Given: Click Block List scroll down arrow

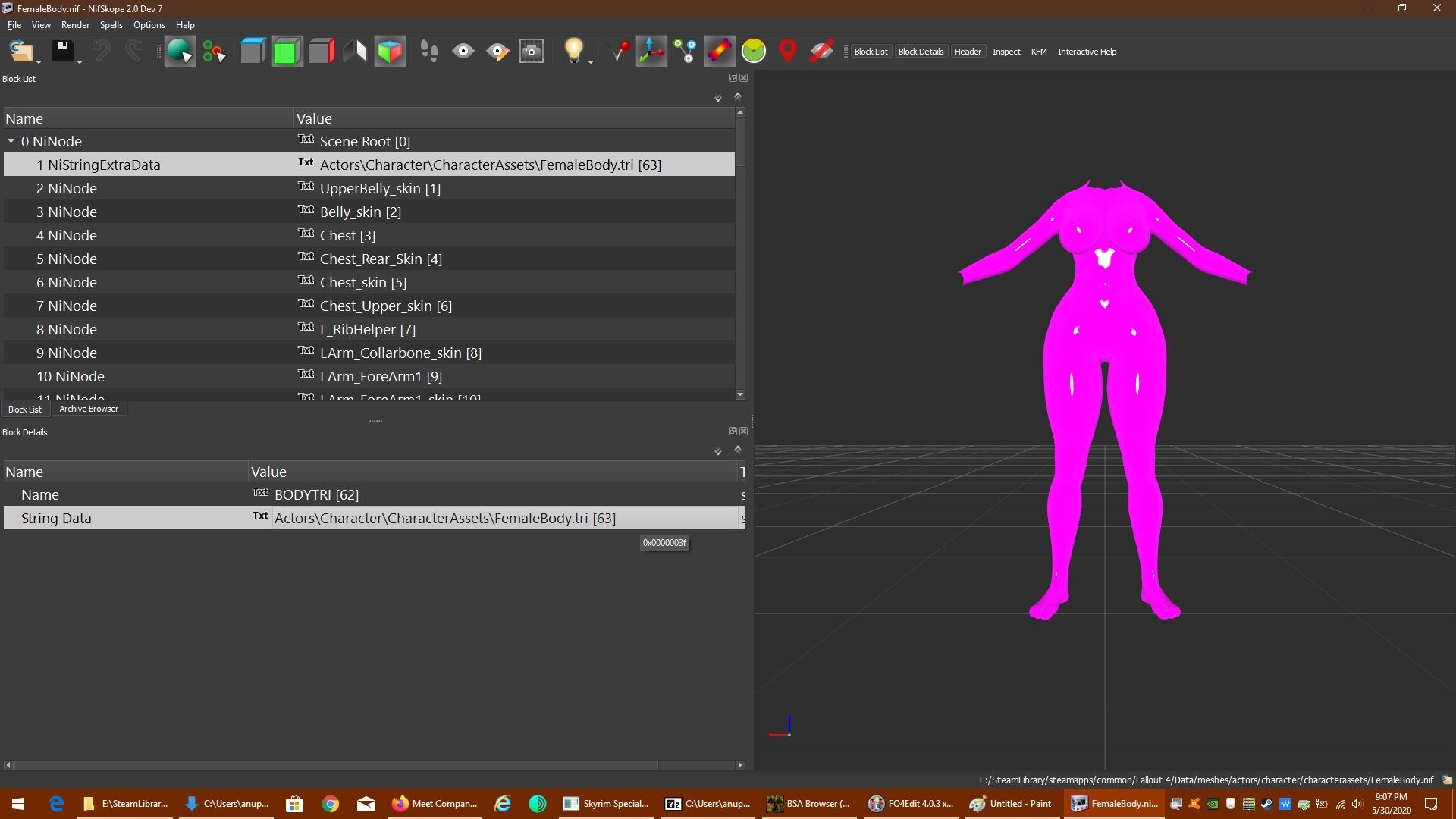Looking at the screenshot, I should 740,394.
